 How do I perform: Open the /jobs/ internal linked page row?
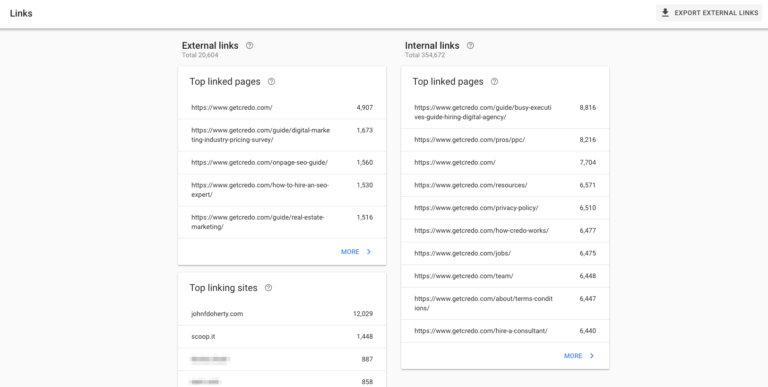point(505,254)
